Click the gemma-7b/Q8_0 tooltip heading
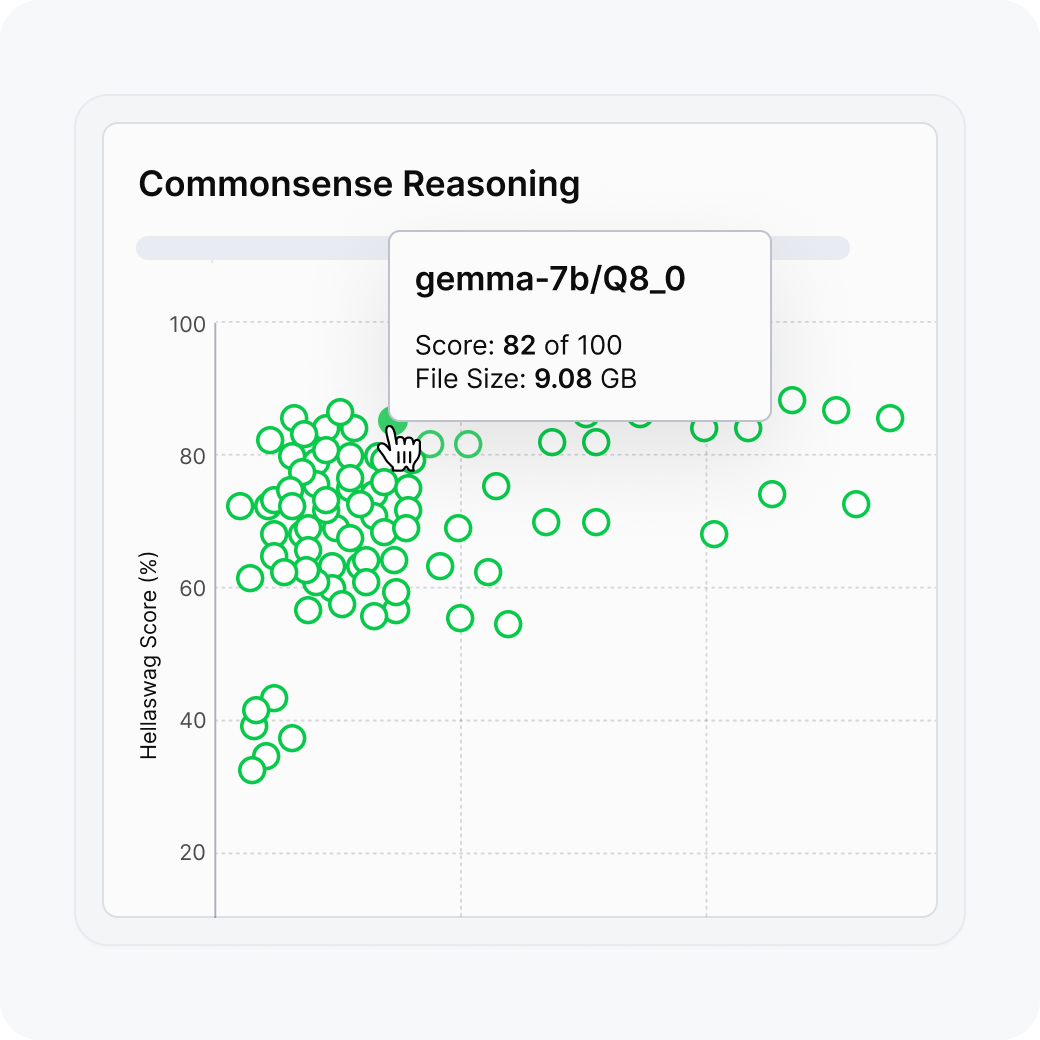The width and height of the screenshot is (1040, 1040). click(x=550, y=281)
